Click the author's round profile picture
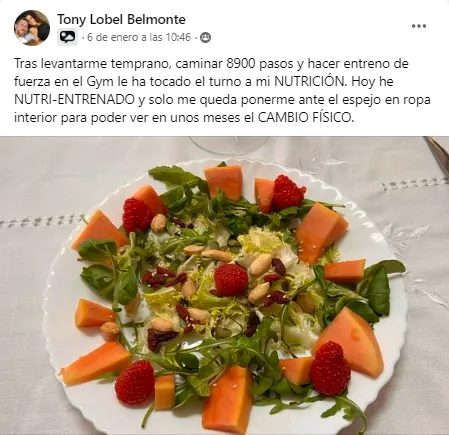 coord(32,28)
